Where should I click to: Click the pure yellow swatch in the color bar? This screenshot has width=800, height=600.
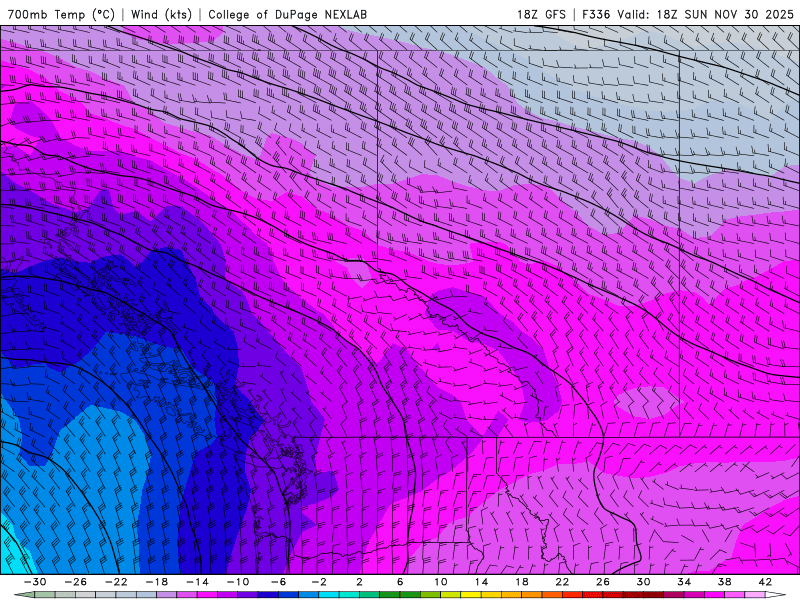[x=471, y=595]
